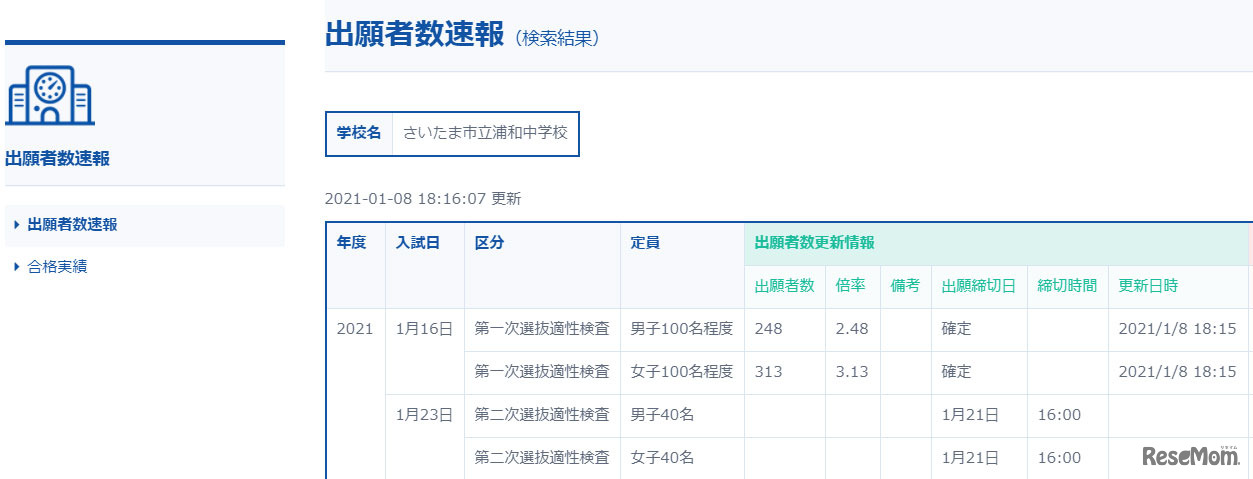Viewport: 1253px width, 479px height.
Task: Click 第一次選抜適性検査 in the 男子100名程度 row
Action: [x=542, y=329]
